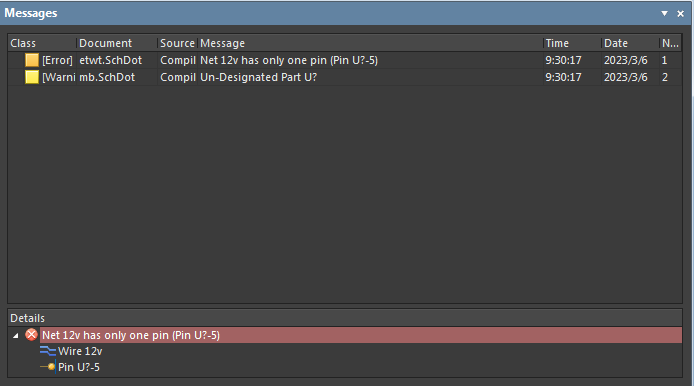The image size is (694, 386).
Task: Click the yellow Warning class icon
Action: click(32, 77)
